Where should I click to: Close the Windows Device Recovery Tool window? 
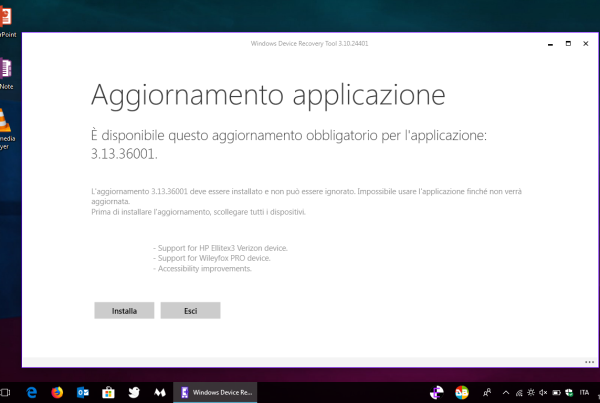(x=587, y=44)
